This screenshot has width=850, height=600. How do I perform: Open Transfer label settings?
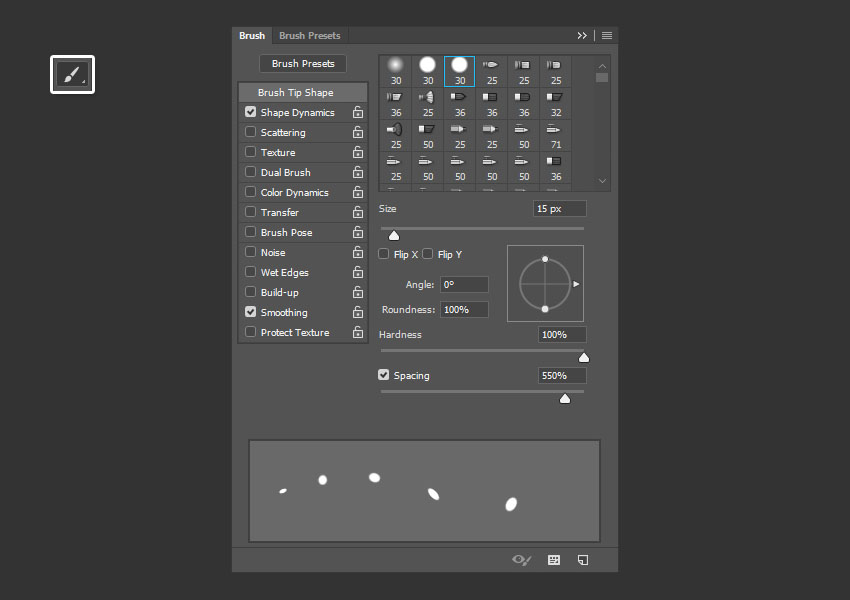click(x=279, y=212)
